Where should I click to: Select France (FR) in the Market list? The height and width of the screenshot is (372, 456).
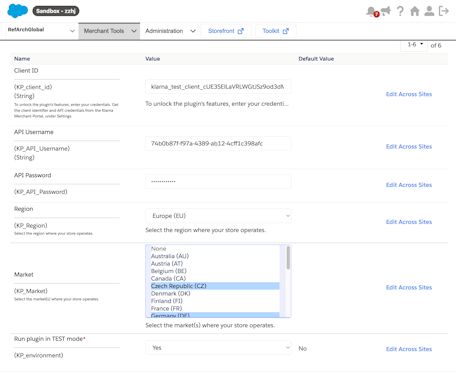(215, 308)
